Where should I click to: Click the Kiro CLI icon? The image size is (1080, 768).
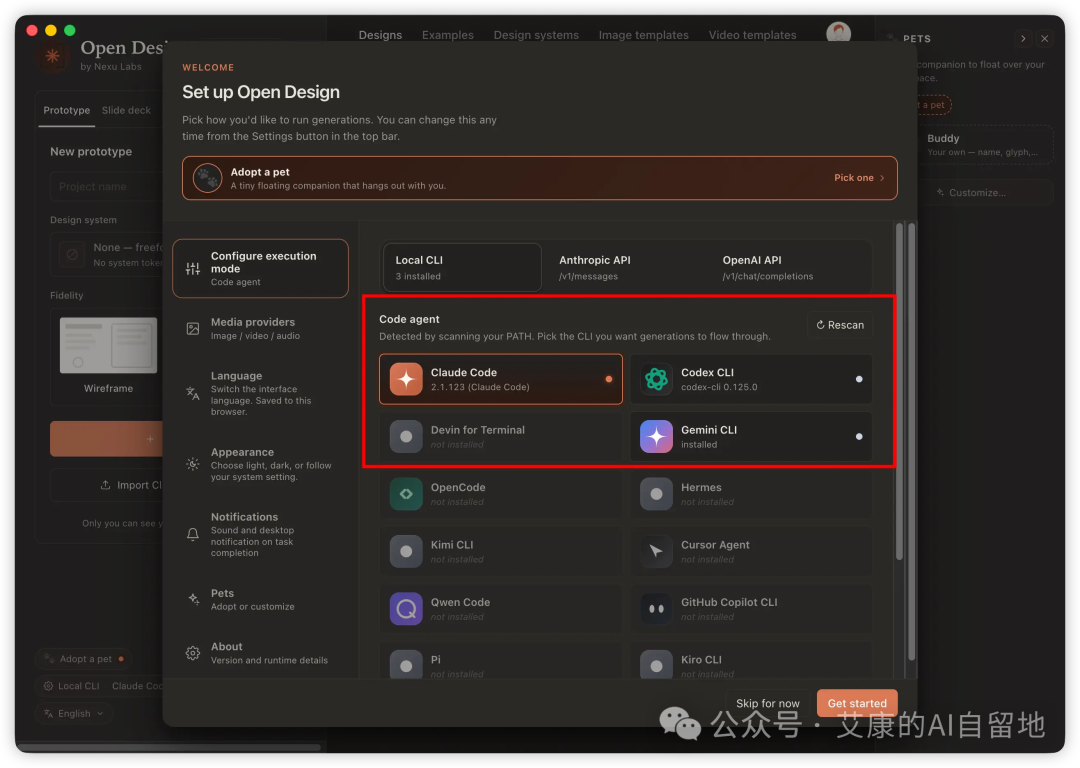(x=656, y=665)
